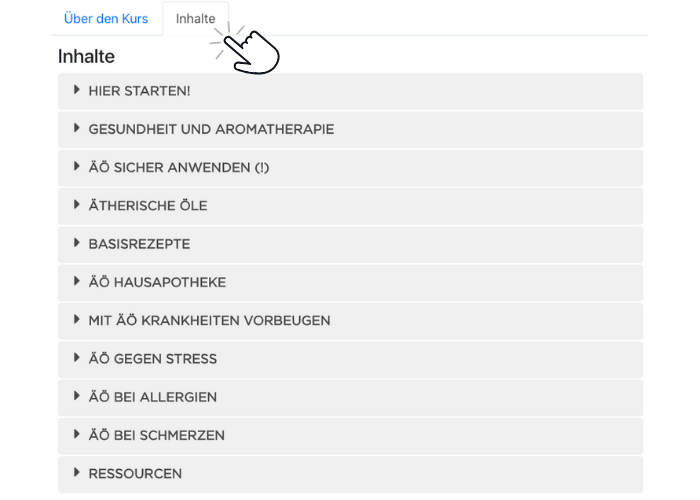Expand MIT ÄÖ KRANKHEITEN VORBEUGEN arrow
Image resolution: width=700 pixels, height=500 pixels.
coord(77,320)
